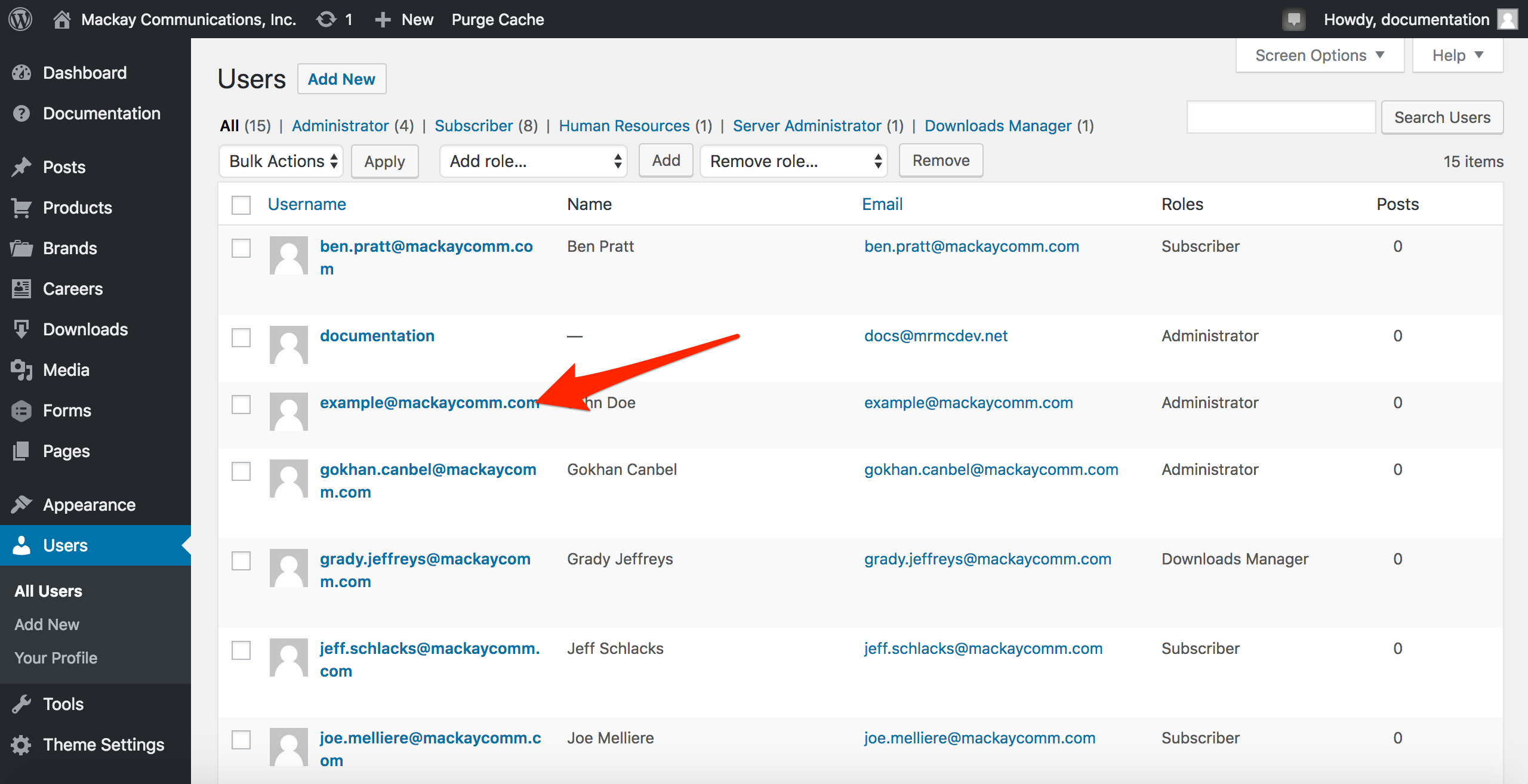This screenshot has width=1528, height=784.
Task: Open docs@mrmcdev.net email link
Action: (936, 336)
